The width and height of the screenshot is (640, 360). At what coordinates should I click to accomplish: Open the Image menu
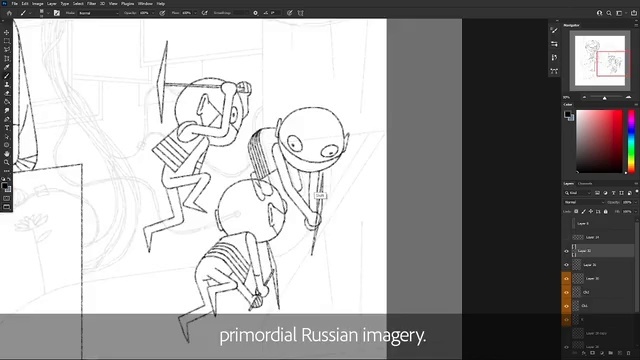[38, 4]
